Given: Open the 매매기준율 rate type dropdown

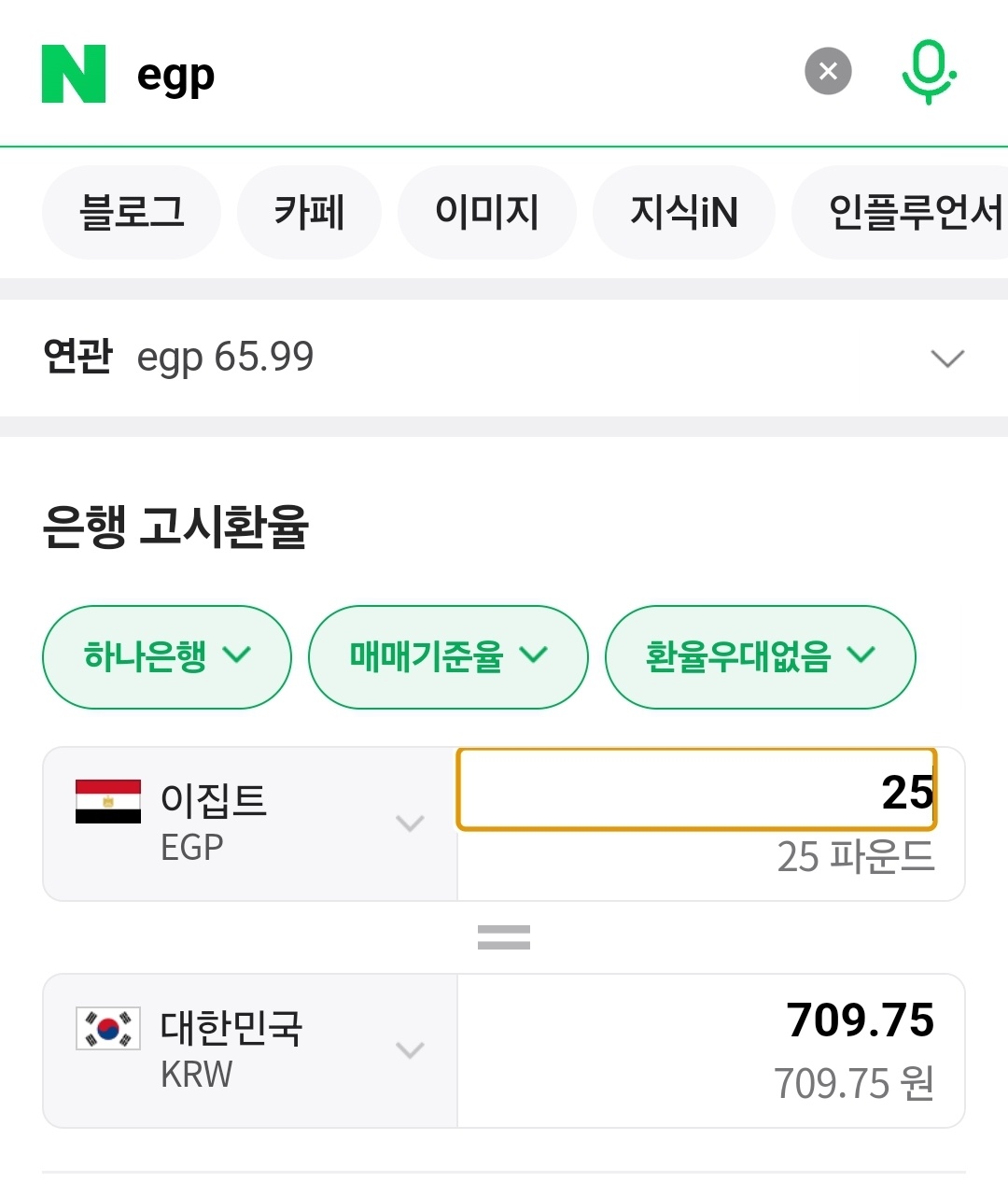Looking at the screenshot, I should [448, 656].
